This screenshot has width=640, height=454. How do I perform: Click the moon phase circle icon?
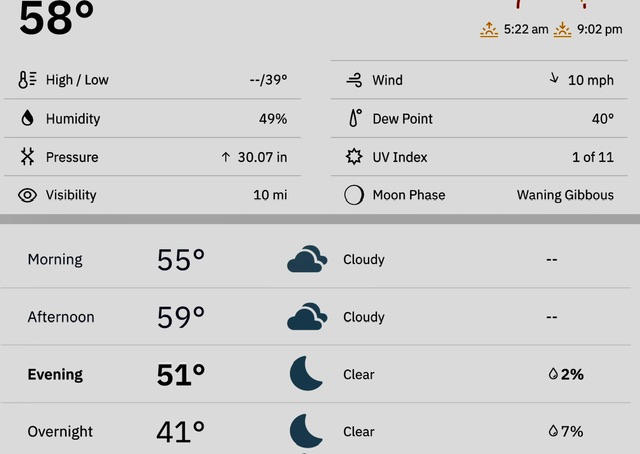pos(353,195)
